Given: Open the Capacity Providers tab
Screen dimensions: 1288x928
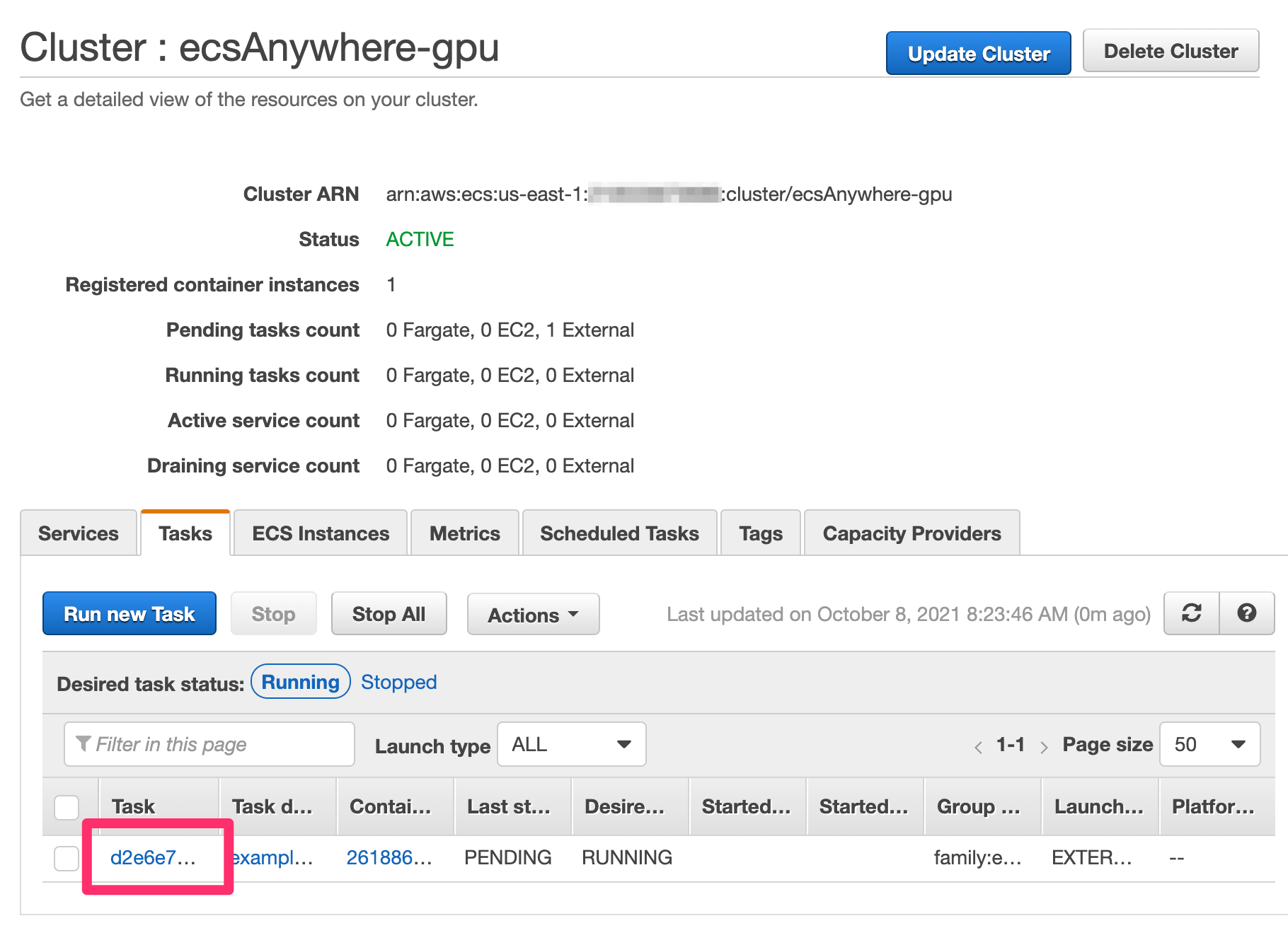Looking at the screenshot, I should click(912, 533).
